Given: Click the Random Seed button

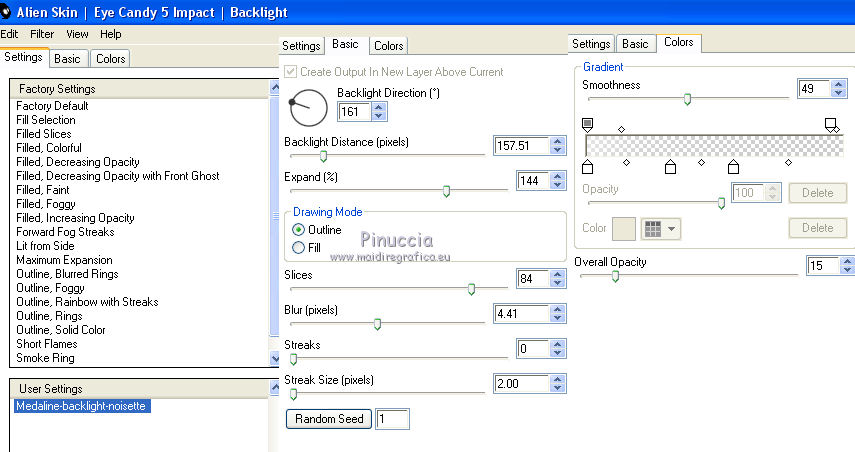Looking at the screenshot, I should [x=329, y=419].
